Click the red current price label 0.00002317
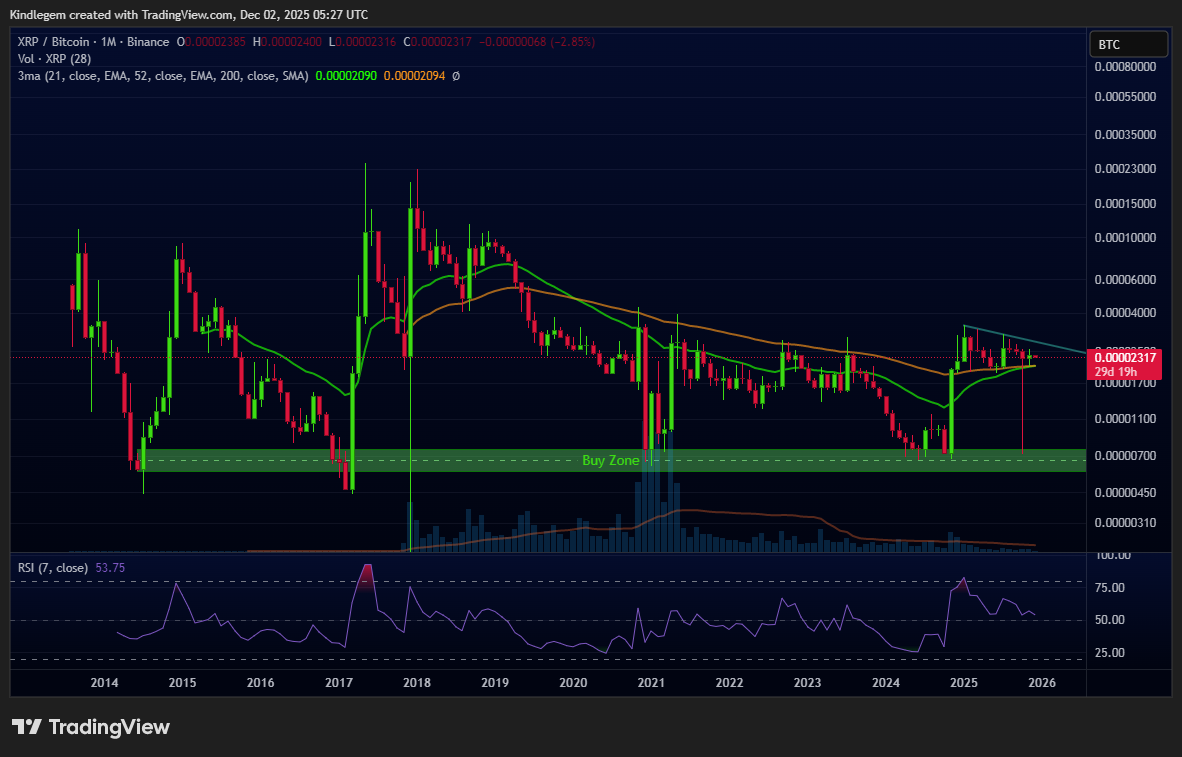This screenshot has height=757, width=1182. click(1125, 357)
